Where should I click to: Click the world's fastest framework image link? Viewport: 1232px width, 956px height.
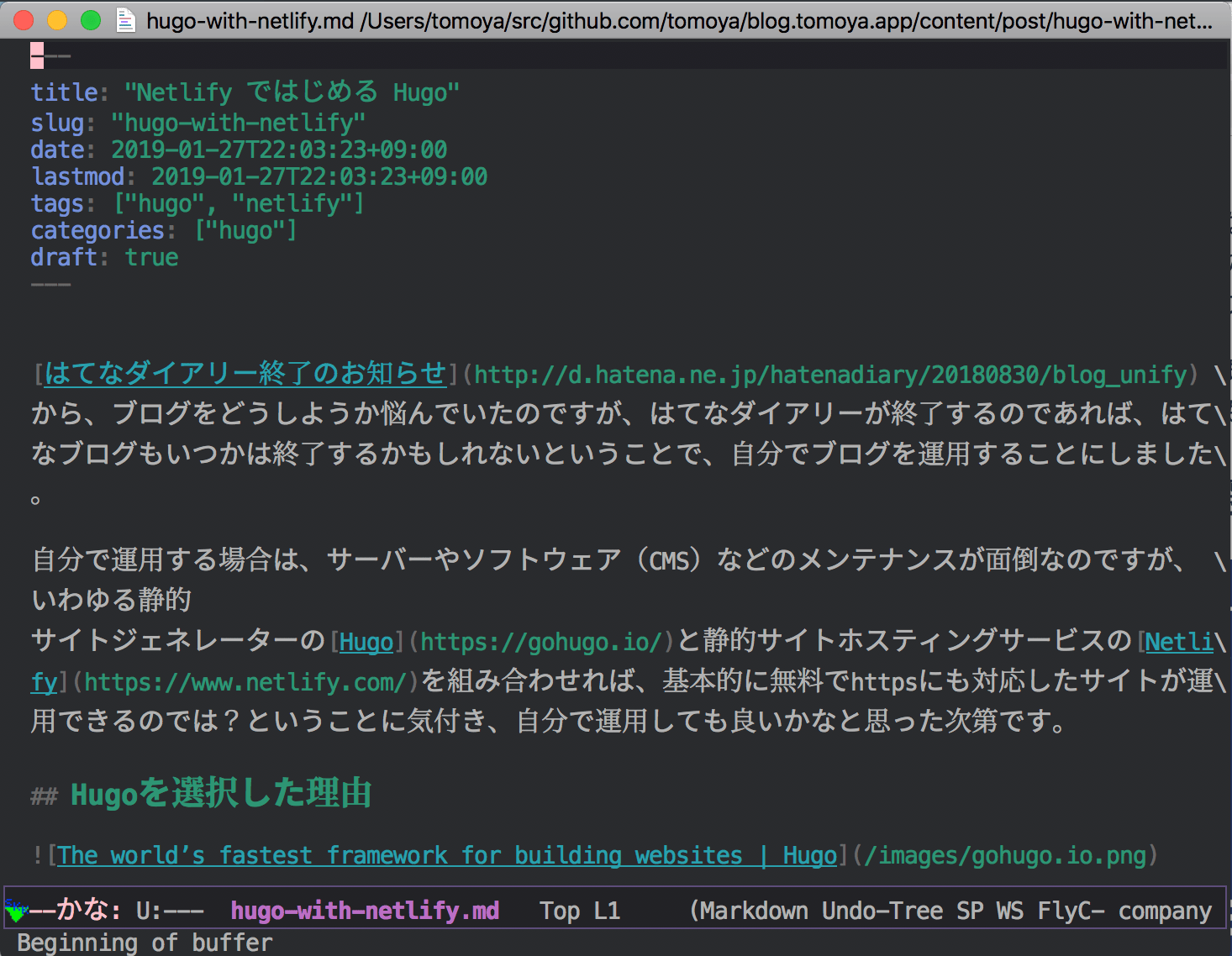tap(446, 856)
